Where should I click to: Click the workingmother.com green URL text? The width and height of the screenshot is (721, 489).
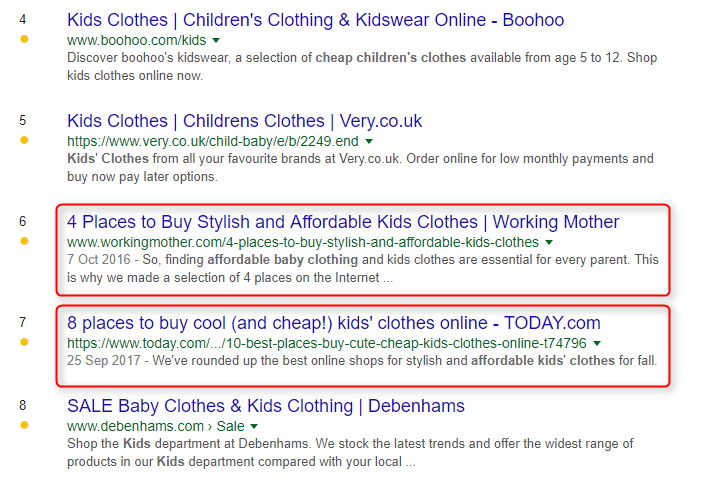tap(302, 242)
